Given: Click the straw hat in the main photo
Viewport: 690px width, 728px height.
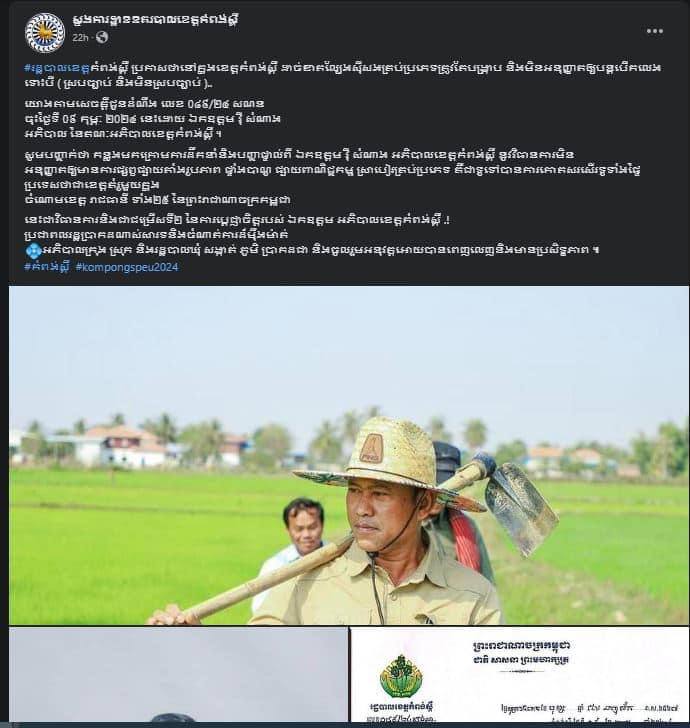Looking at the screenshot, I should 390,462.
